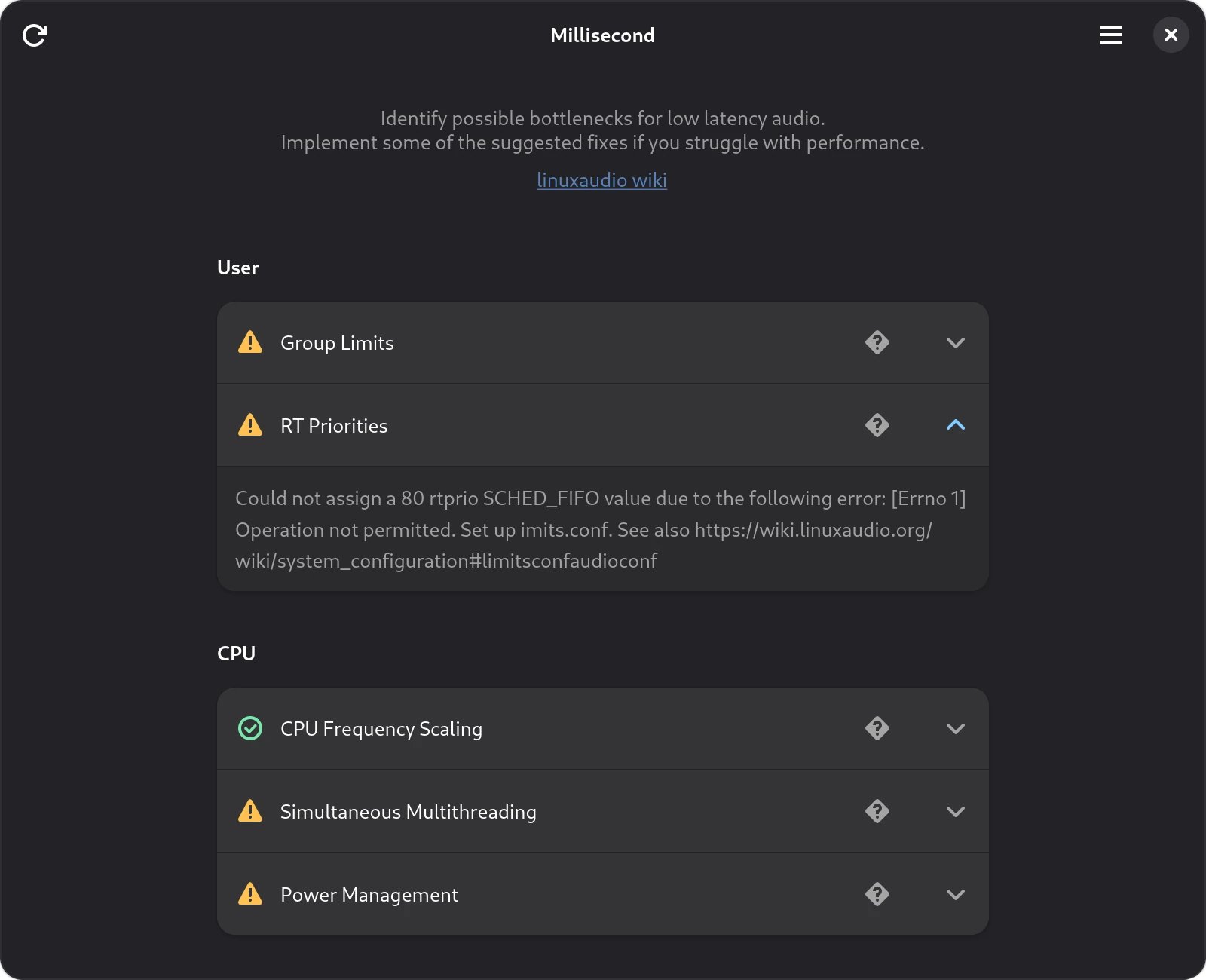Expand the Group Limits chevron
Screen dimensions: 1206x980
click(956, 343)
